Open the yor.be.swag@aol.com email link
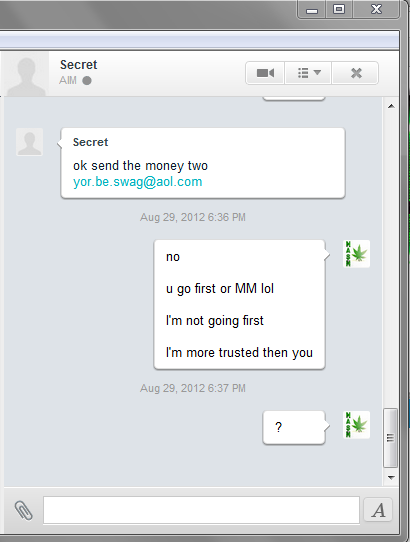 coord(138,182)
